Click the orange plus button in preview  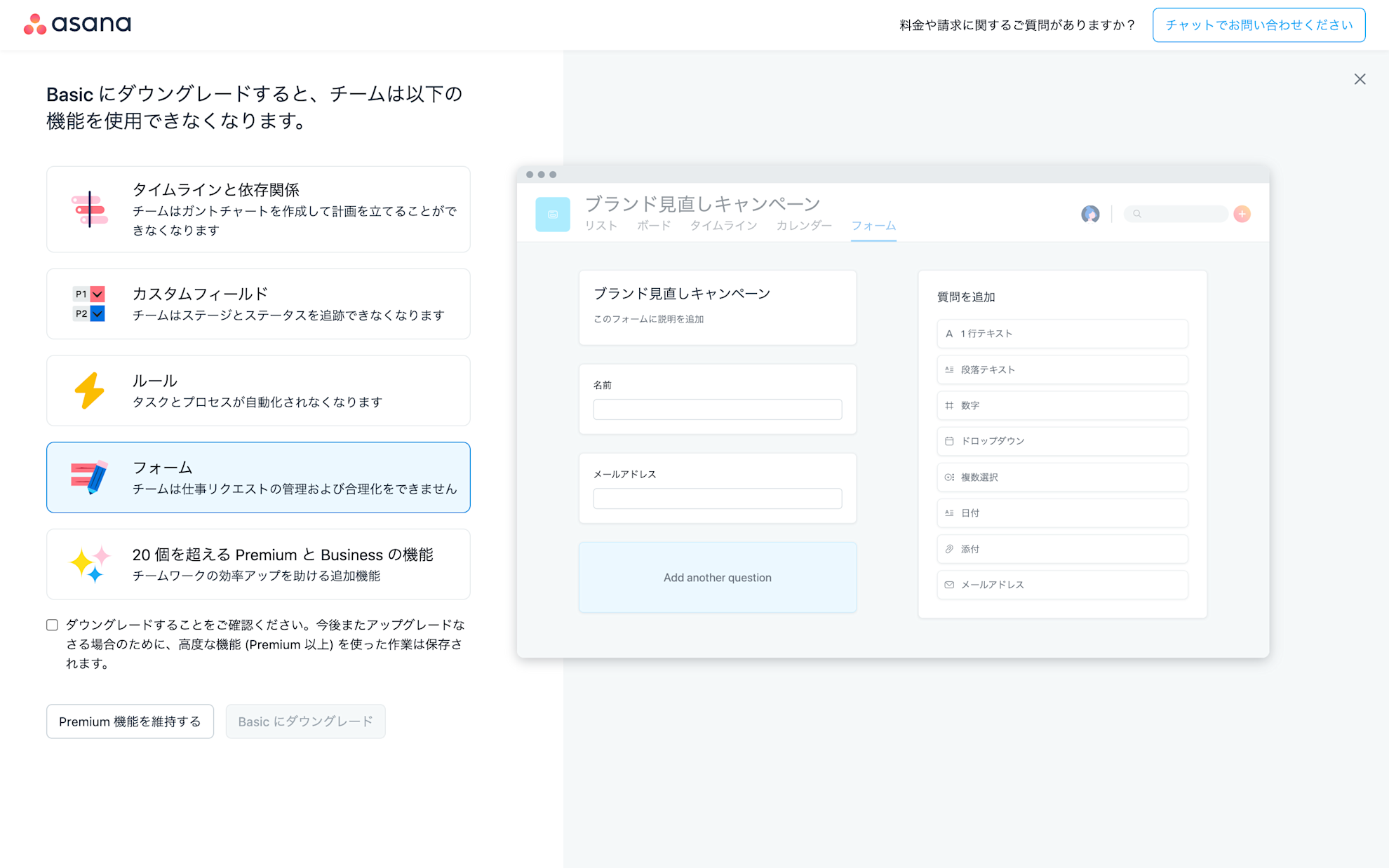tap(1242, 214)
